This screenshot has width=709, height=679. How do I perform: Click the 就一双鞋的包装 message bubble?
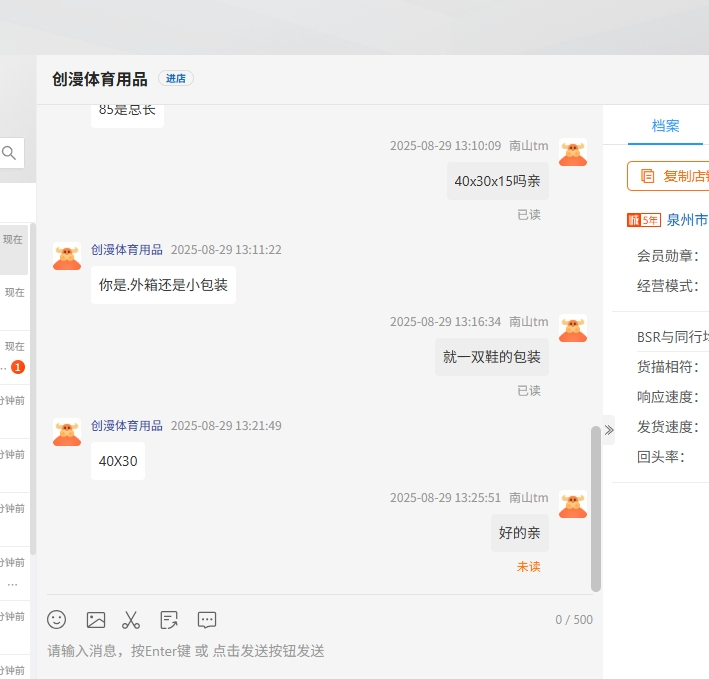click(x=491, y=357)
